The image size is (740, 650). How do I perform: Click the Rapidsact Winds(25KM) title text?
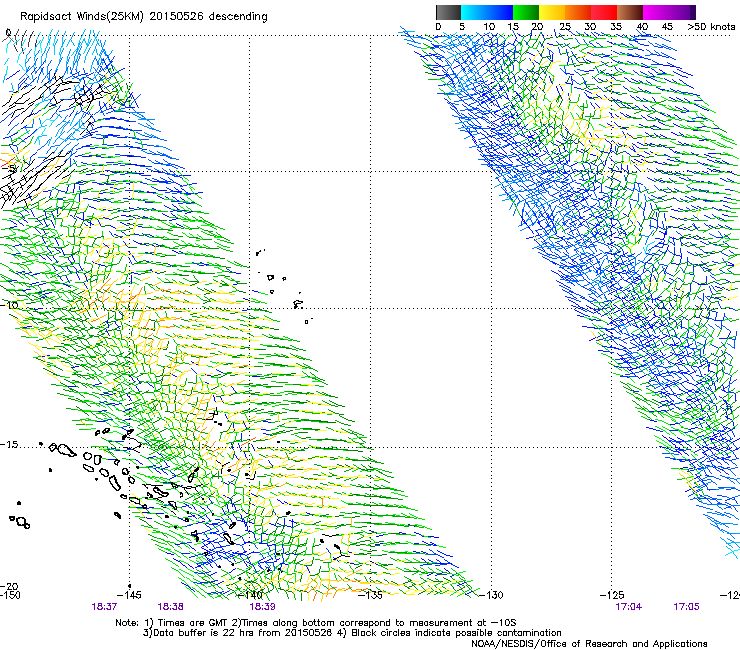[143, 17]
